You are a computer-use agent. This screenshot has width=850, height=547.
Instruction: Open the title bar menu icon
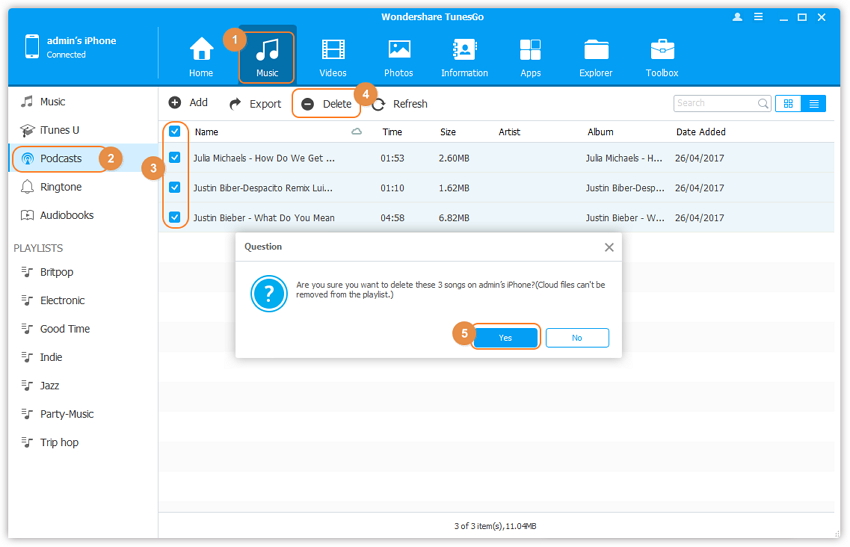pyautogui.click(x=760, y=17)
